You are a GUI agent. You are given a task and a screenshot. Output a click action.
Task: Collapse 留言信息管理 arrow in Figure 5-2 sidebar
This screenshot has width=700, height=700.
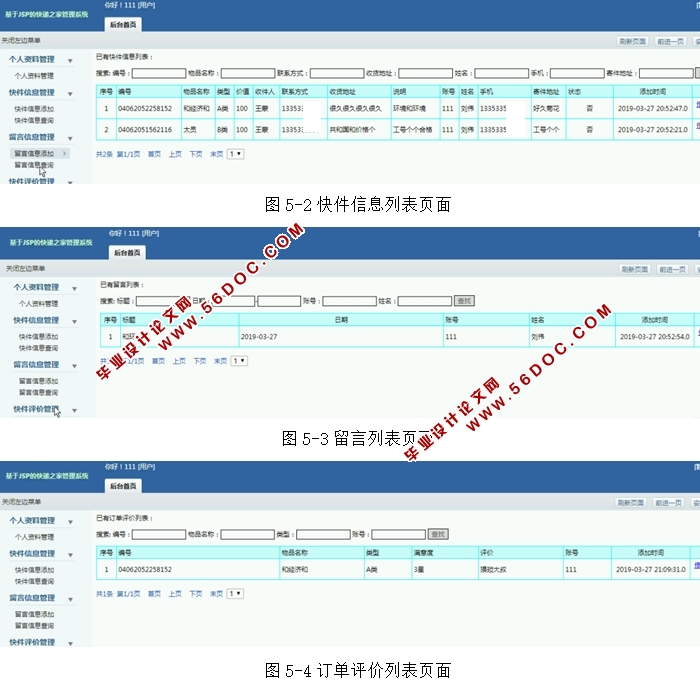click(x=70, y=138)
